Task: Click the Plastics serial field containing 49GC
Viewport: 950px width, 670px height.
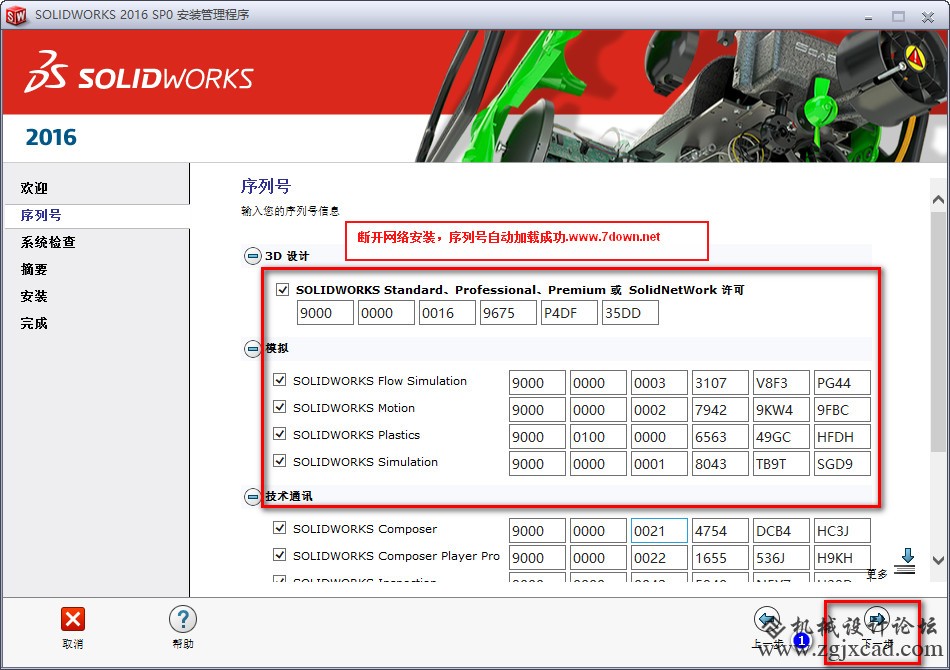Action: 781,437
